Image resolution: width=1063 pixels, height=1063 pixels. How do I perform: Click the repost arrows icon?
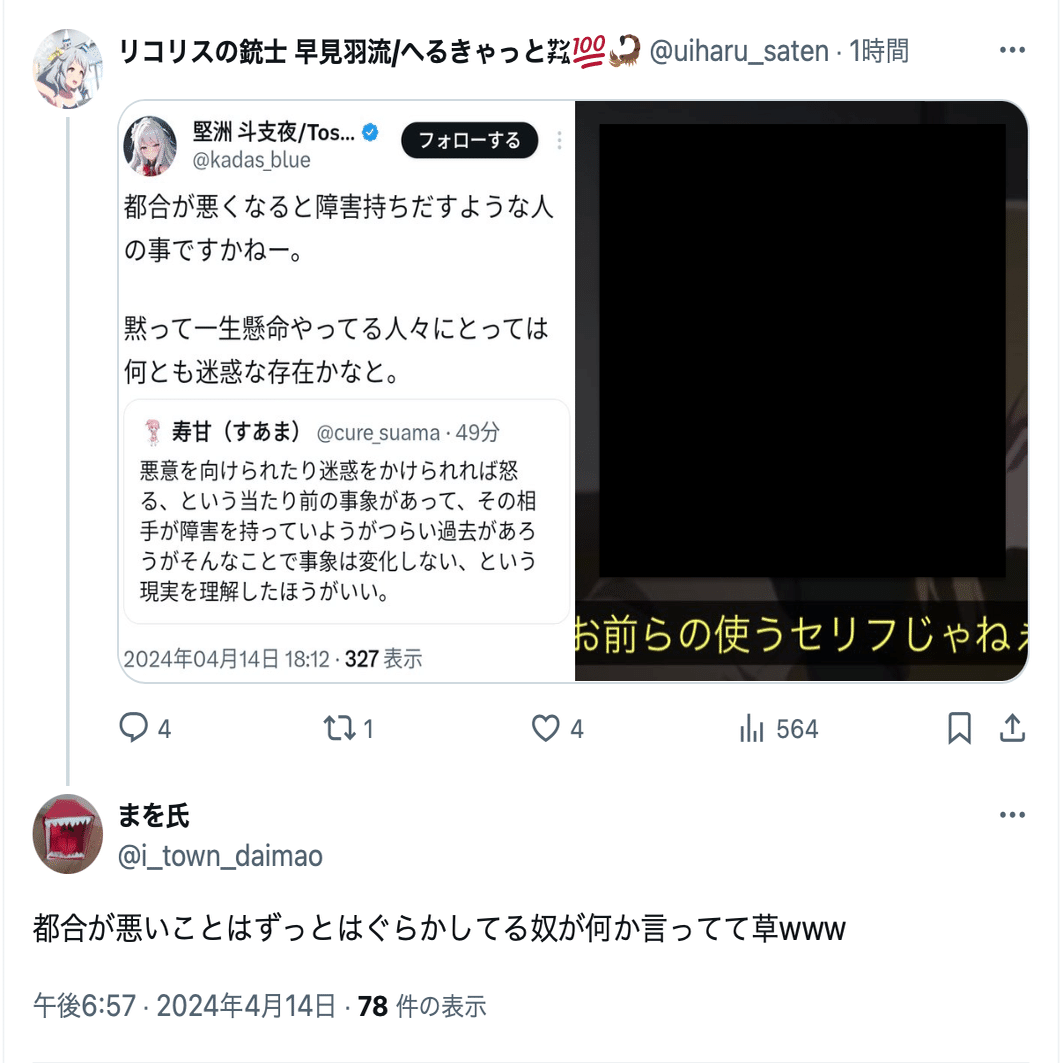(339, 729)
